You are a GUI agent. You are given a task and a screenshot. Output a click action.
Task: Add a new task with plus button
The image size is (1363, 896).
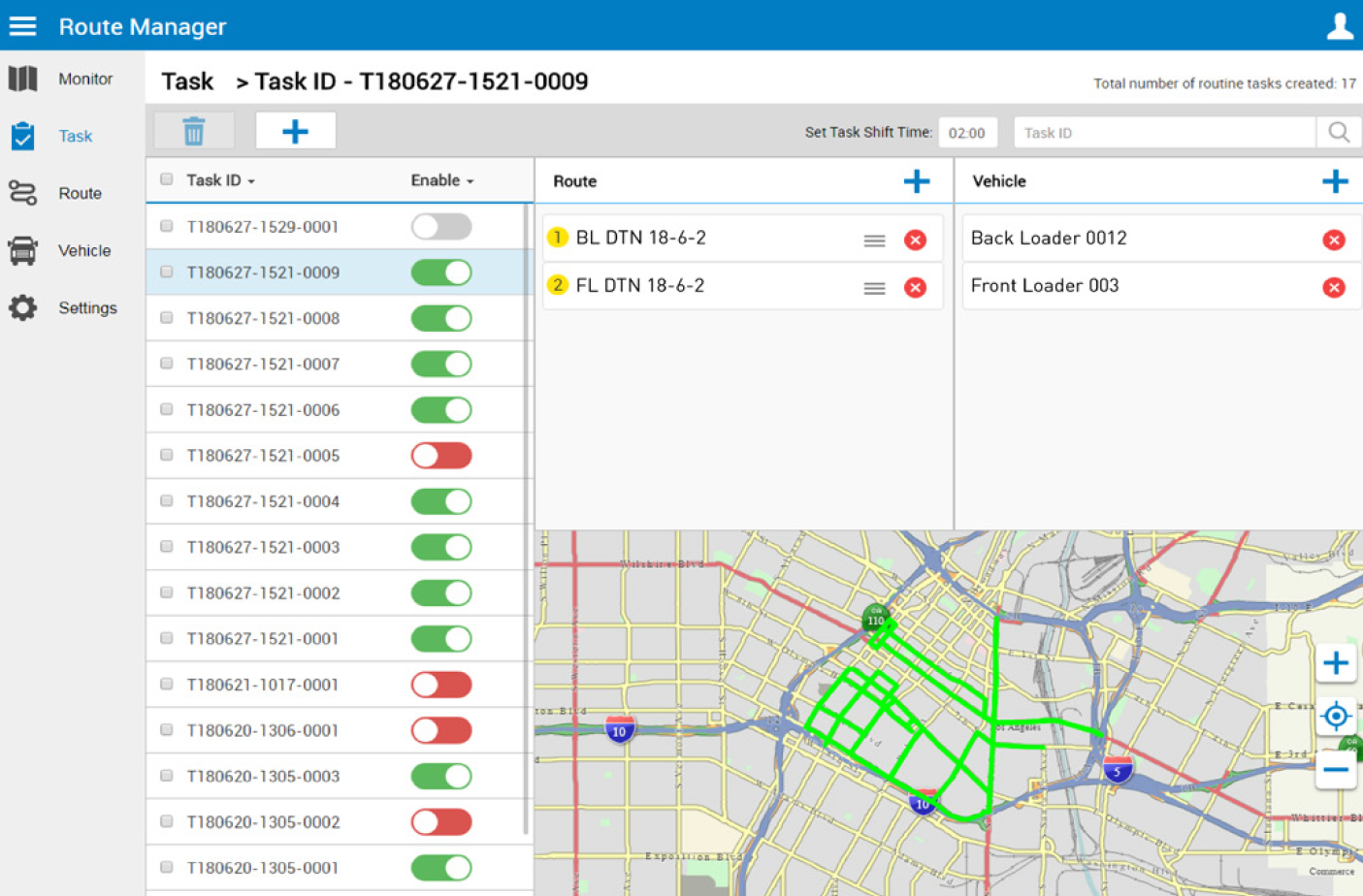(x=295, y=131)
